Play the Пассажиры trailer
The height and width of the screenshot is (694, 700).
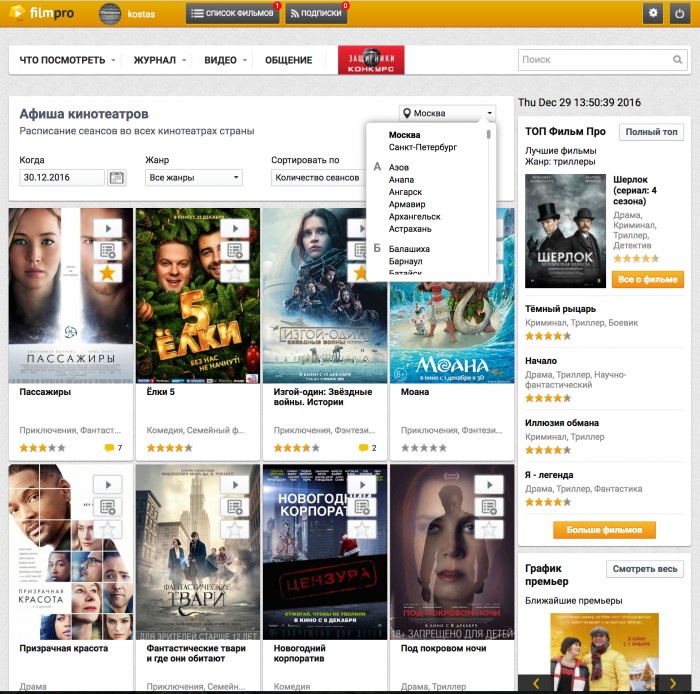108,229
